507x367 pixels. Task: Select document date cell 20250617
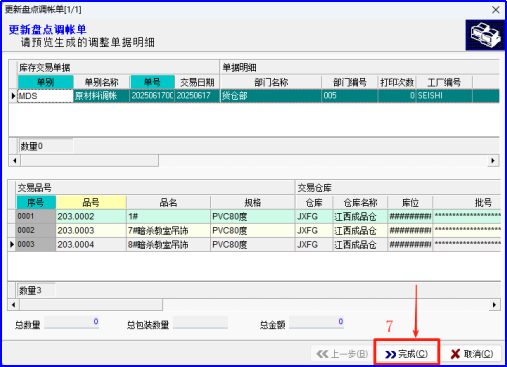tap(197, 96)
